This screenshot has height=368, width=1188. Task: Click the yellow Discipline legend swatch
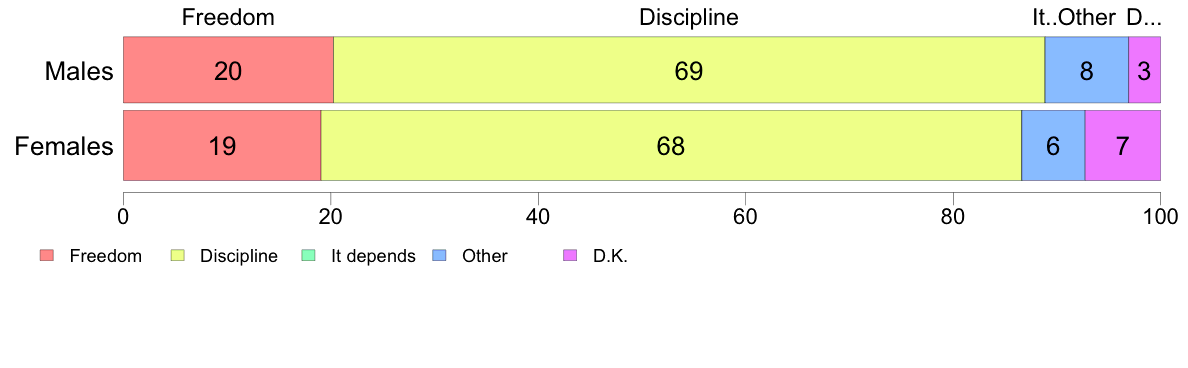[x=177, y=256]
